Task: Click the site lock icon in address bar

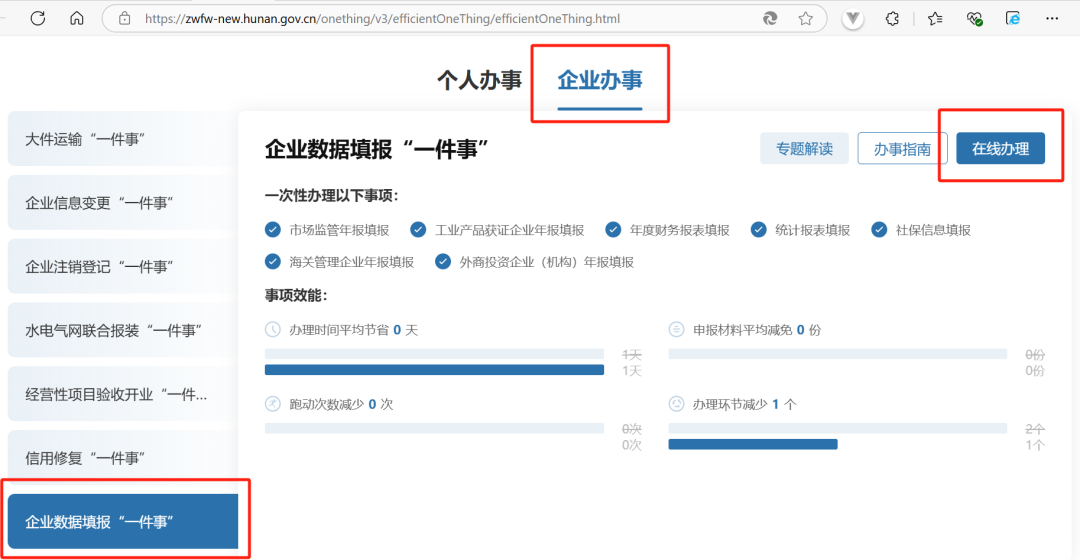Action: tap(125, 18)
